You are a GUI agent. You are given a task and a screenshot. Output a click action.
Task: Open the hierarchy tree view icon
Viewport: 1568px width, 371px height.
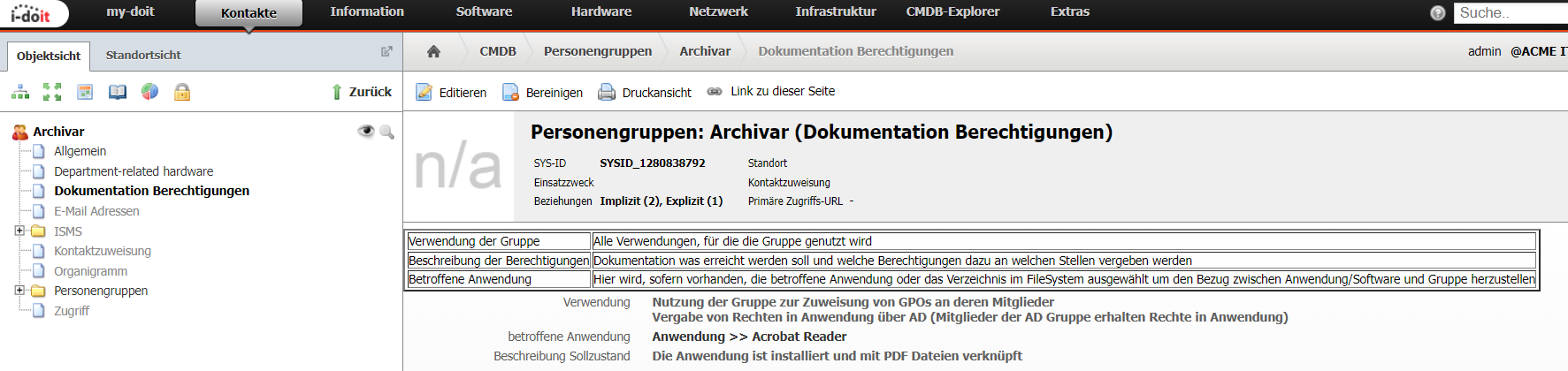pos(20,92)
